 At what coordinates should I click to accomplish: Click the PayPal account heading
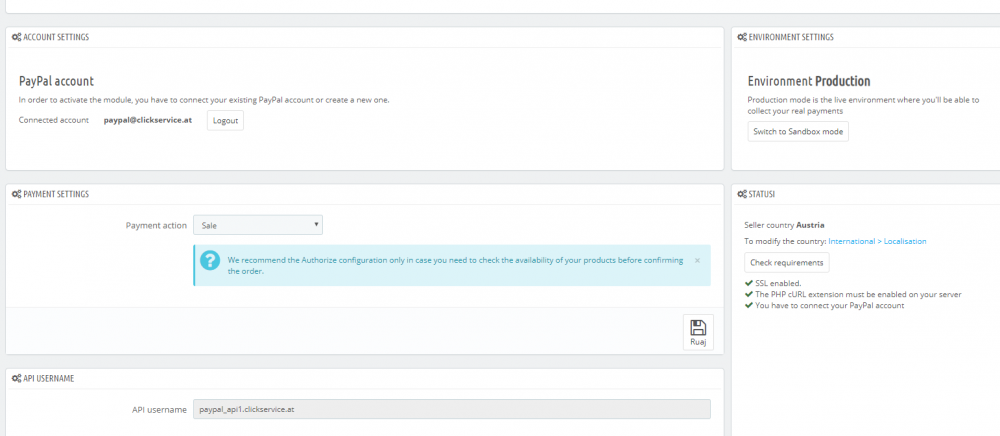click(x=56, y=81)
